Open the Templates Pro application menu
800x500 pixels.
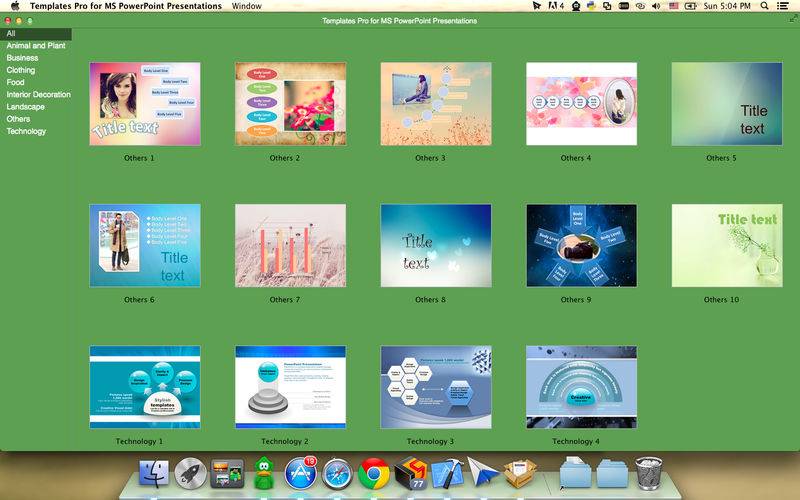(x=126, y=6)
